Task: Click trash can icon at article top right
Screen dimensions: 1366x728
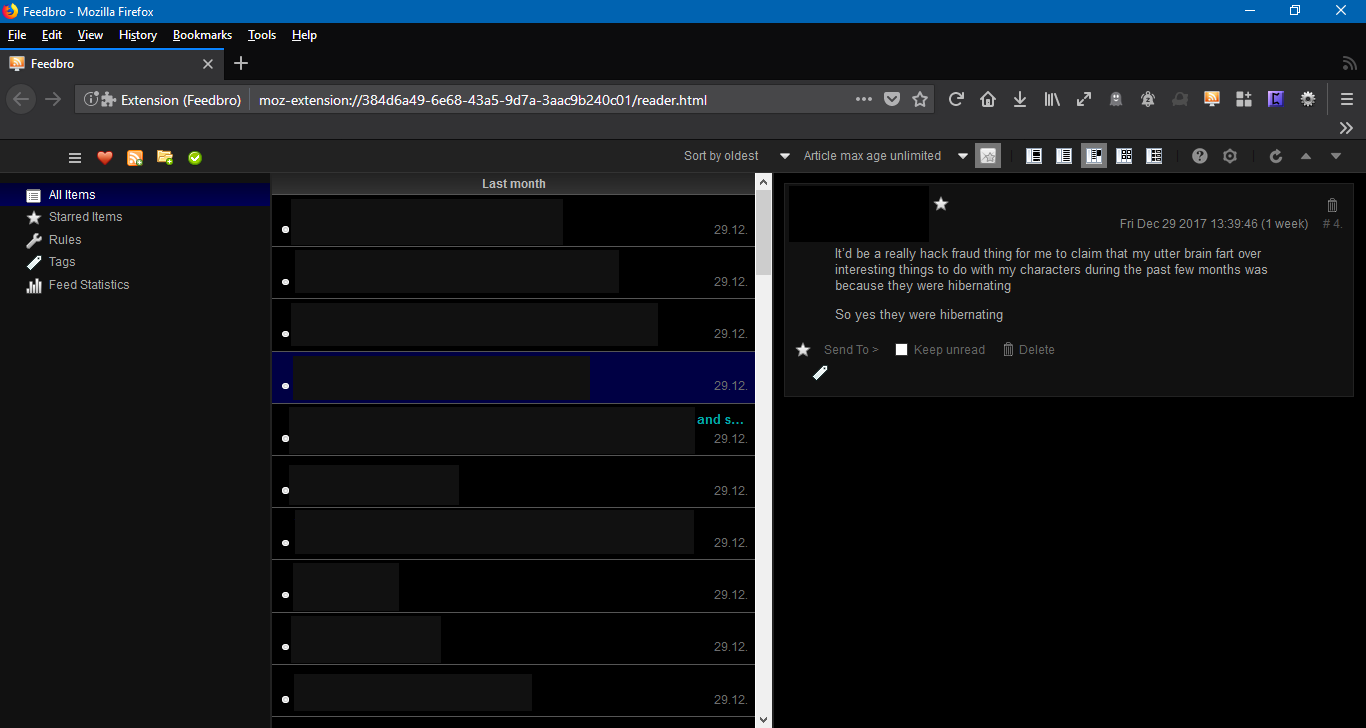Action: [1332, 204]
